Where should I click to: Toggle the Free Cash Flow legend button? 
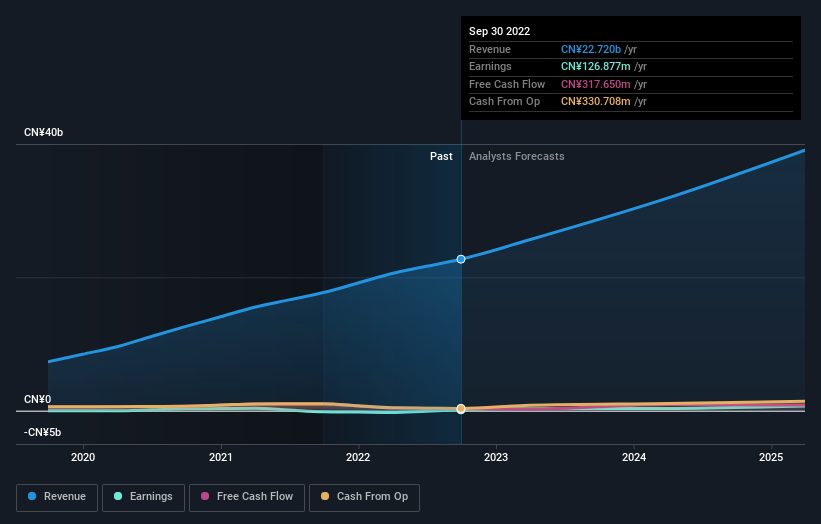point(247,497)
